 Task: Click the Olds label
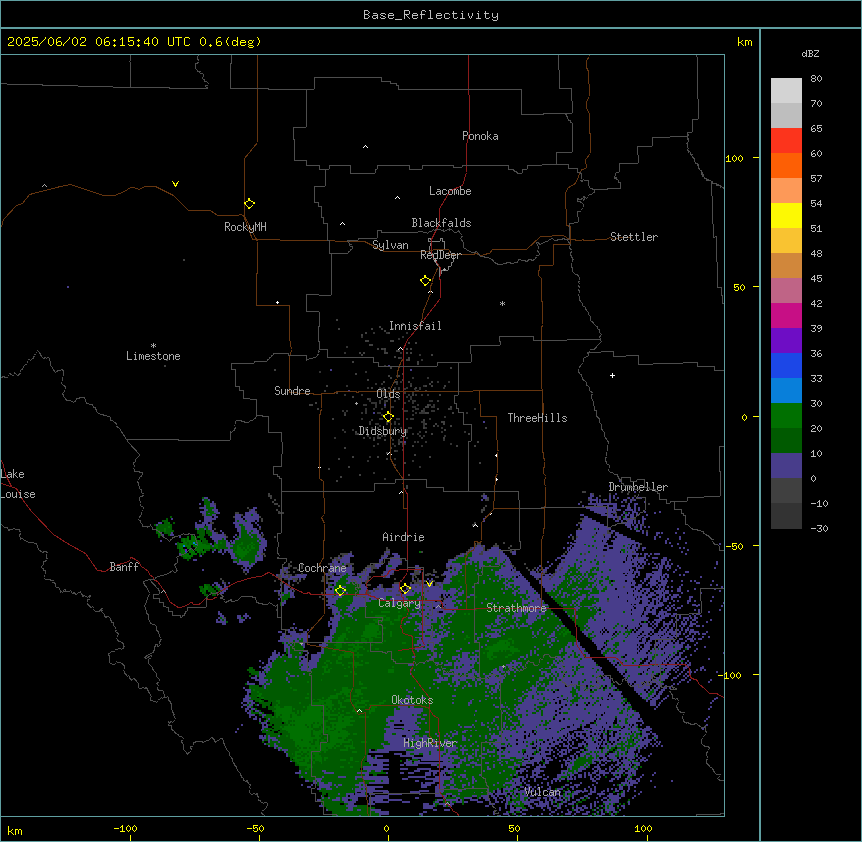[x=388, y=394]
